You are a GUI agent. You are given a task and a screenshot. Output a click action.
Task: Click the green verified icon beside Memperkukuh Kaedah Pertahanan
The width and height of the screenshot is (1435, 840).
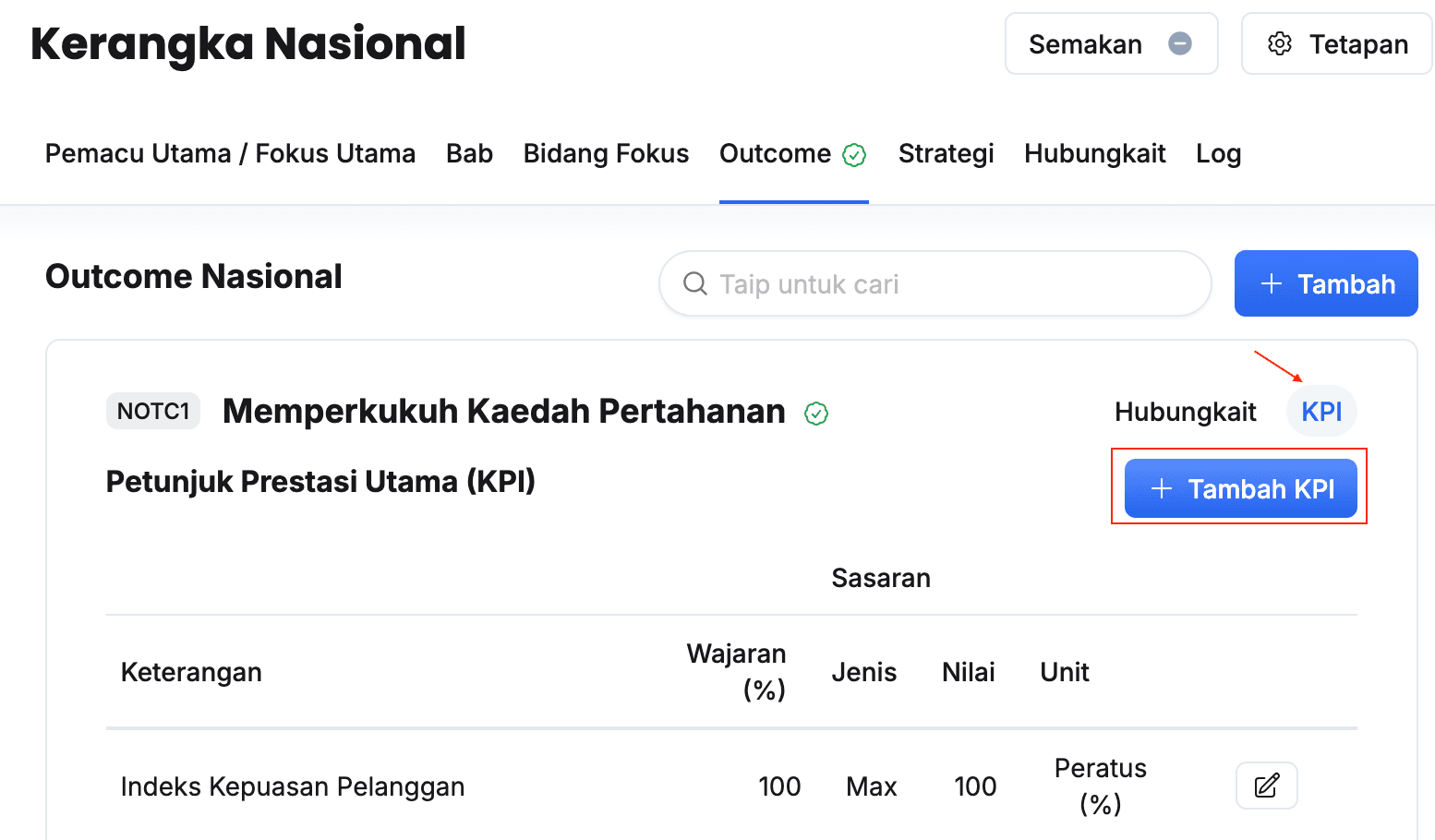(816, 414)
